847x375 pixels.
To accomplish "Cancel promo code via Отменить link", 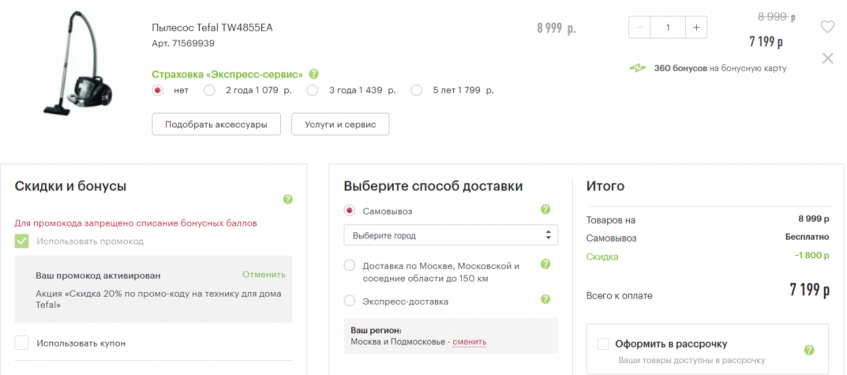I will pos(264,274).
